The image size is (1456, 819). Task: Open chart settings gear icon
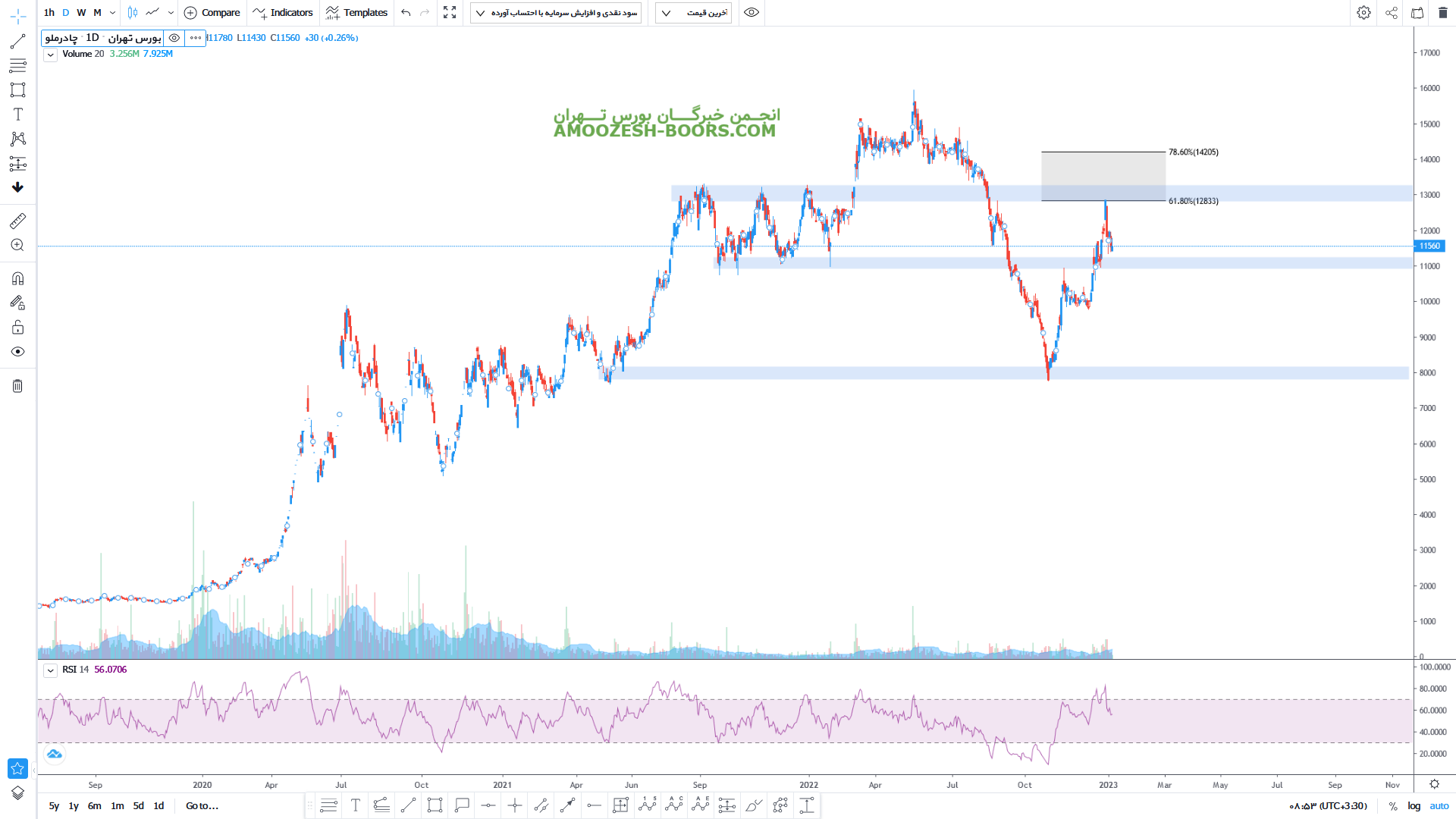tap(1363, 13)
